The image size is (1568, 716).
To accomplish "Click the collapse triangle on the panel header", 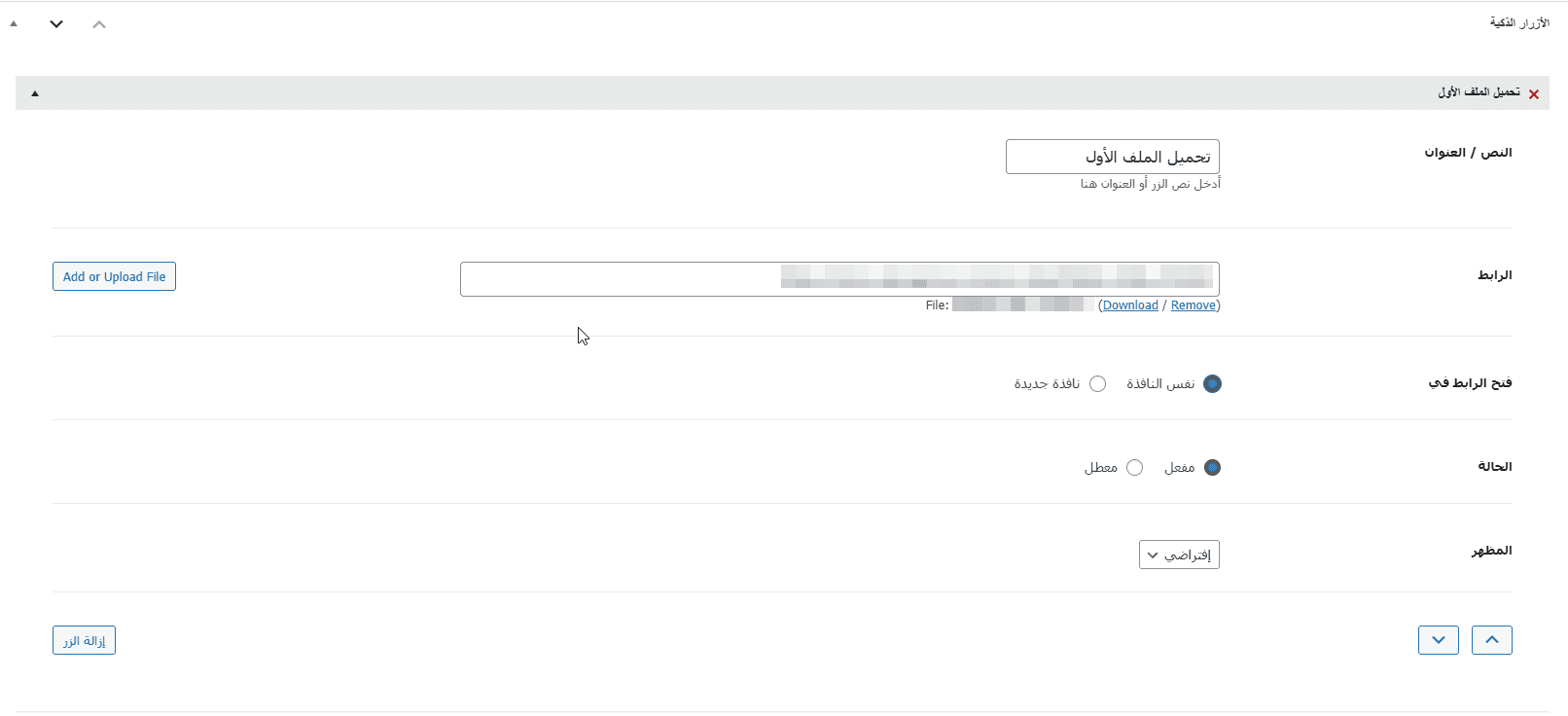I will pyautogui.click(x=35, y=93).
